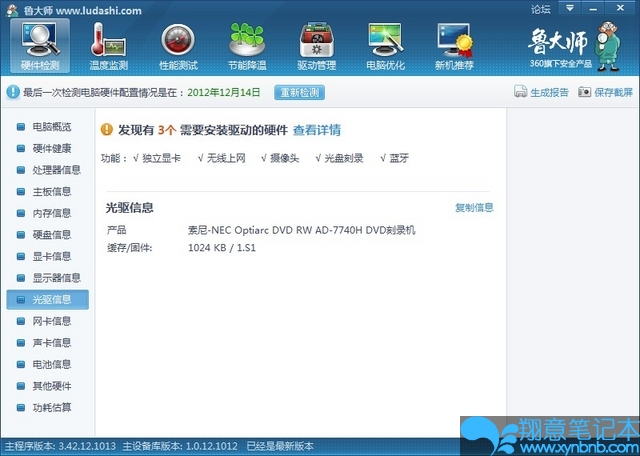Open the 性能测试 speedometer icon

tap(178, 46)
